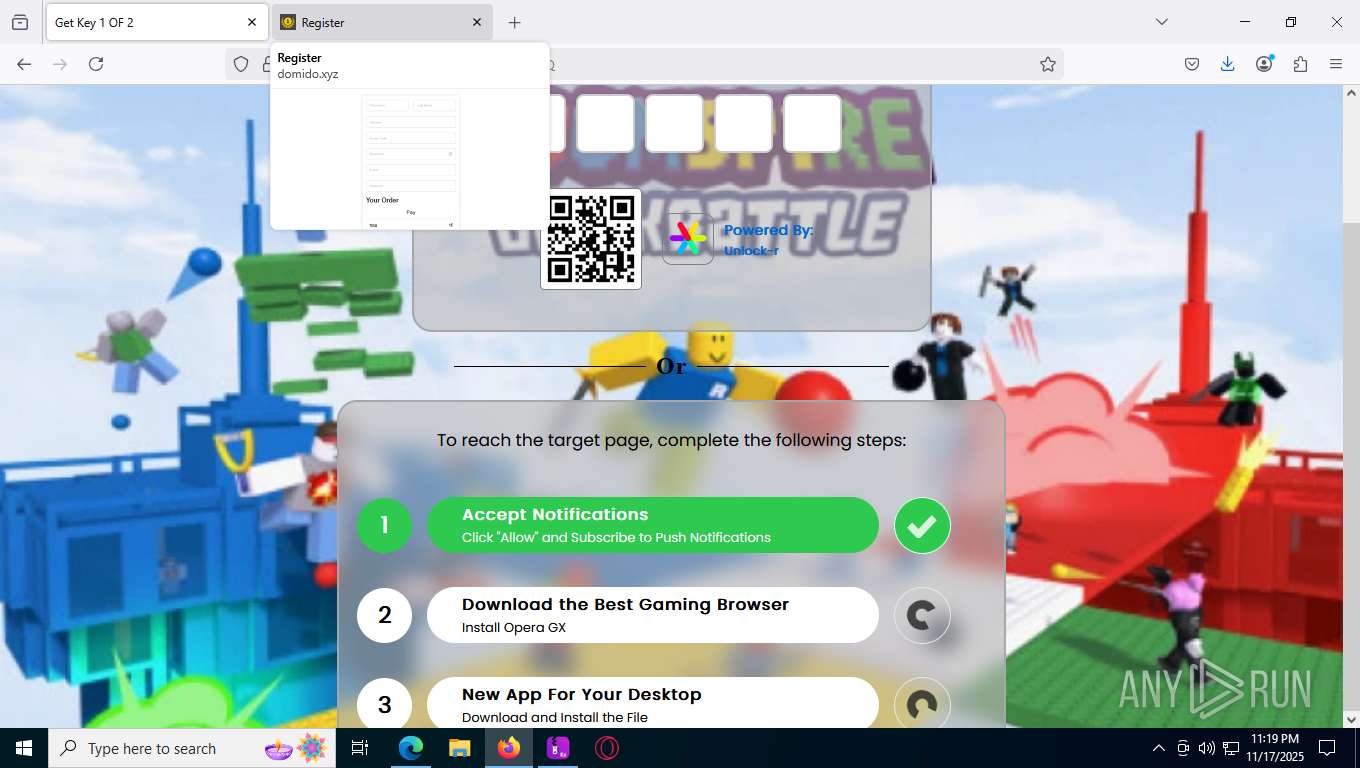Reload the current page
The height and width of the screenshot is (768, 1360).
click(x=96, y=64)
